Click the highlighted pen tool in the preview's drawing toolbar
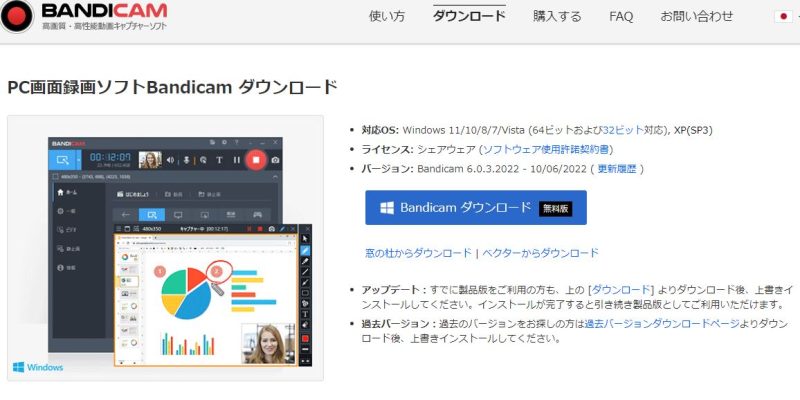This screenshot has height=400, width=800. pos(306,250)
